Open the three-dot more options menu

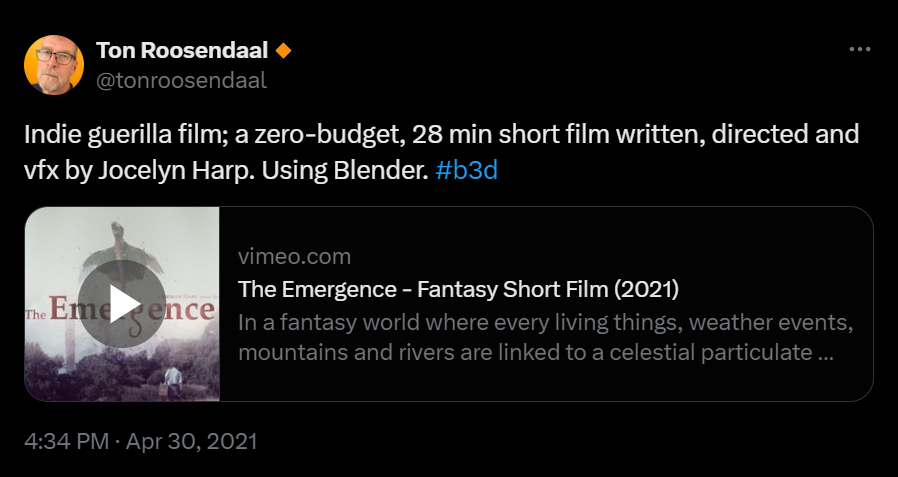(x=860, y=50)
